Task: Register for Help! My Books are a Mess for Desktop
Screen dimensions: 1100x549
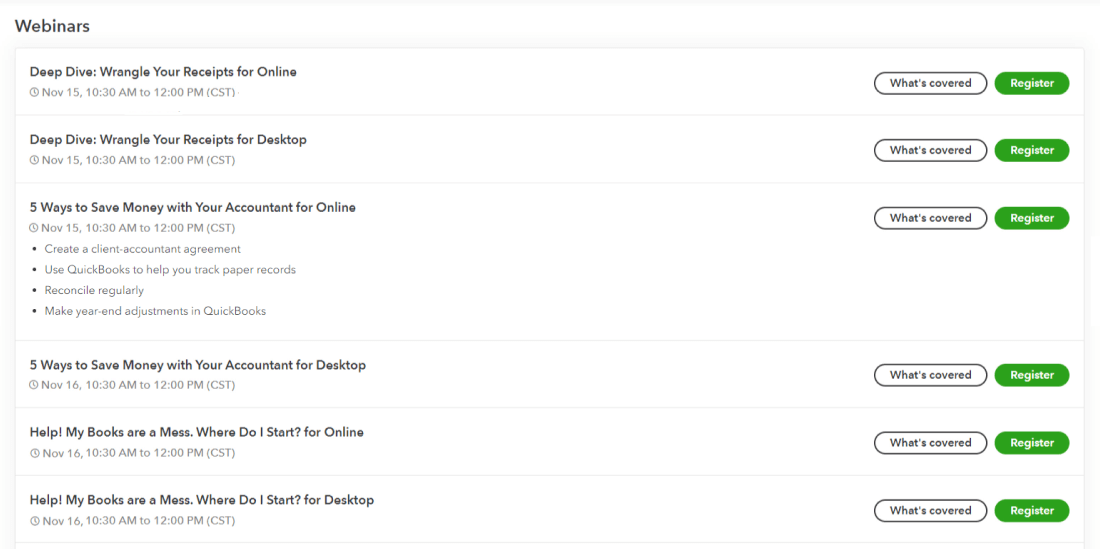Action: tap(1031, 510)
